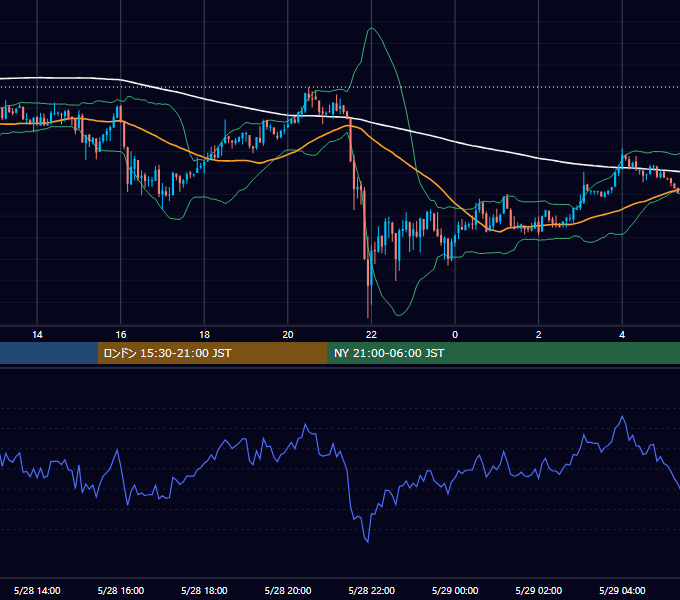Image resolution: width=680 pixels, height=600 pixels.
Task: Click the 5/28 14:00 time label
Action: 37,590
